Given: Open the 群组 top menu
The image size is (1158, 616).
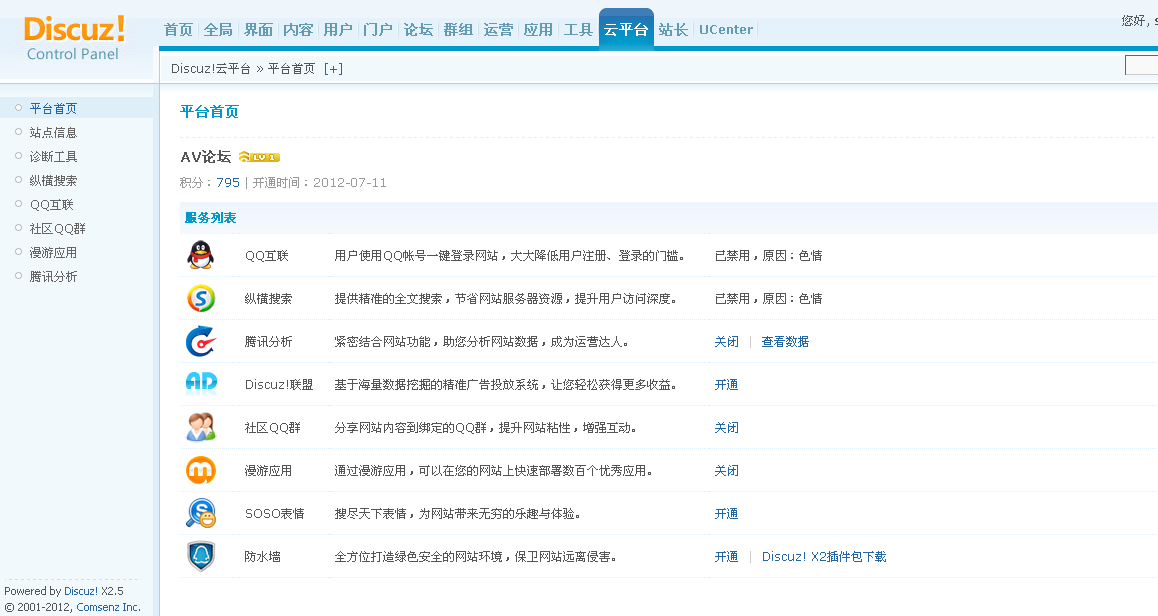Looking at the screenshot, I should pos(458,30).
